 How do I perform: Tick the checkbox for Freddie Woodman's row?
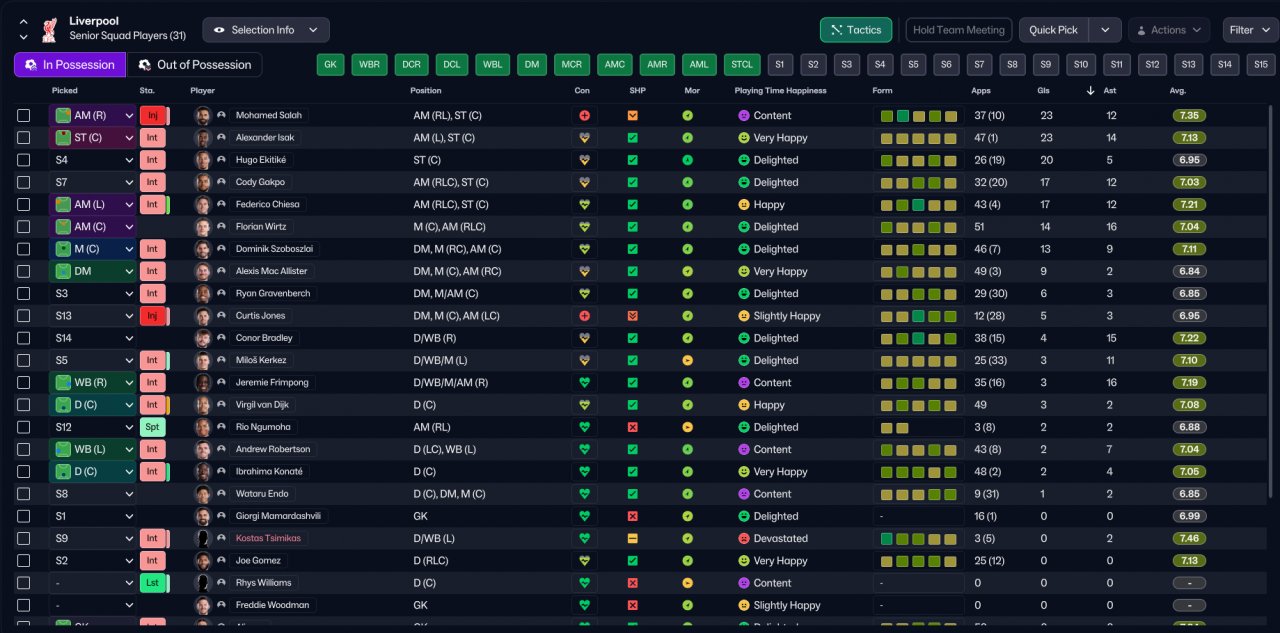[24, 605]
